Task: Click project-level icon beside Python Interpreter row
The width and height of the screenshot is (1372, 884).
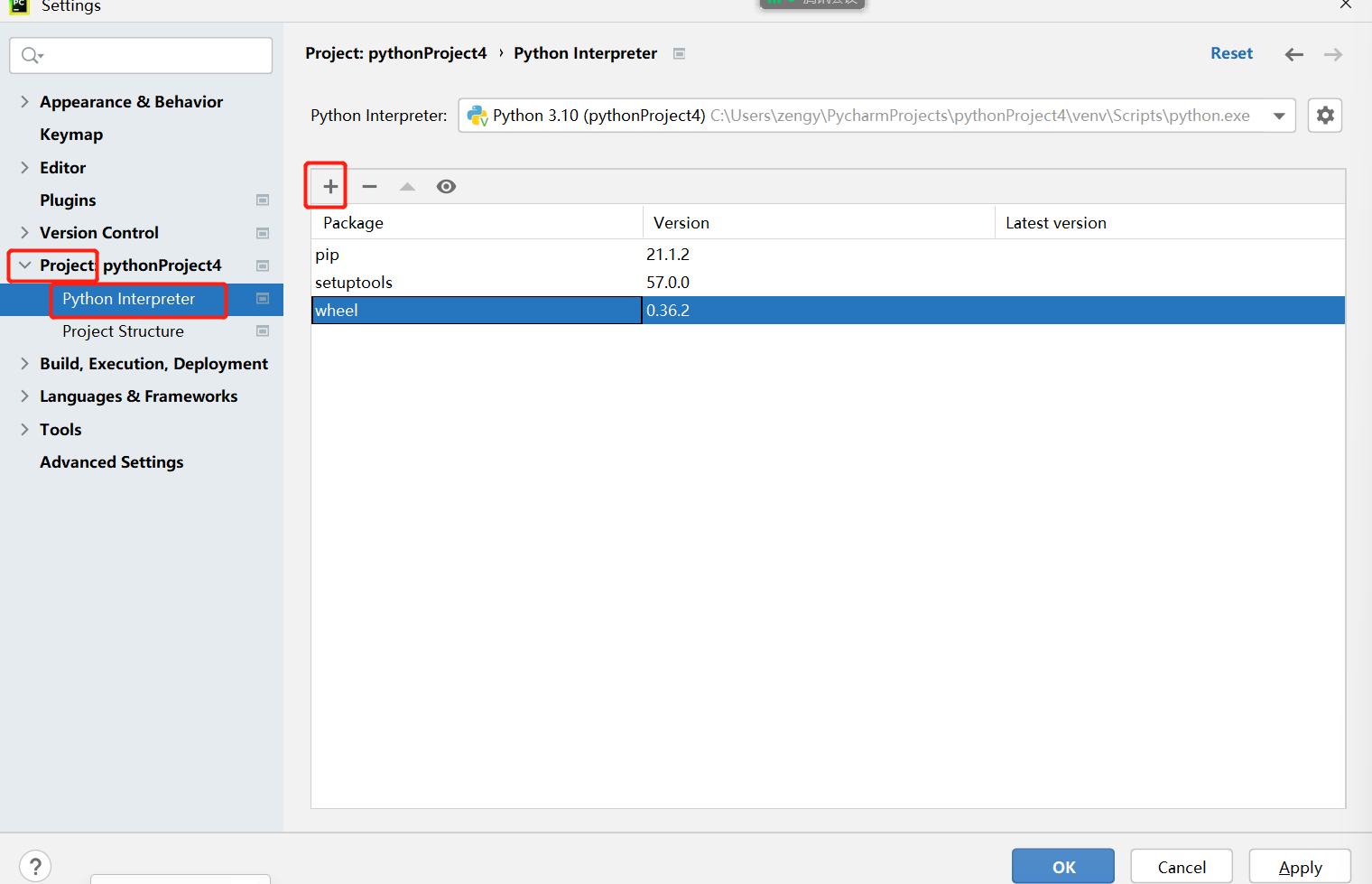Action: click(x=263, y=298)
